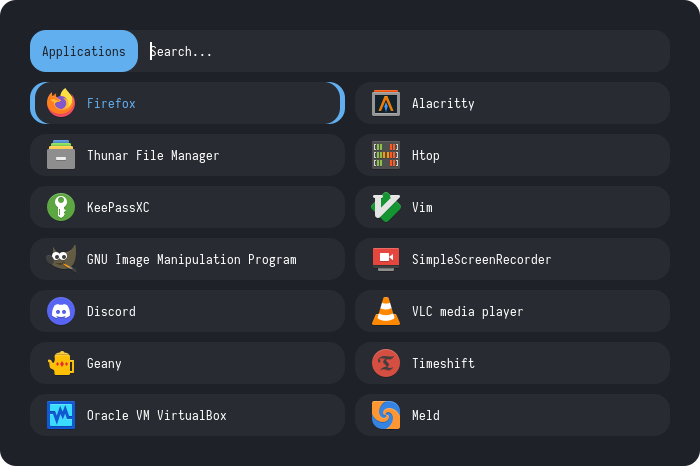Select the Applications mode tab
The width and height of the screenshot is (700, 466).
point(84,51)
